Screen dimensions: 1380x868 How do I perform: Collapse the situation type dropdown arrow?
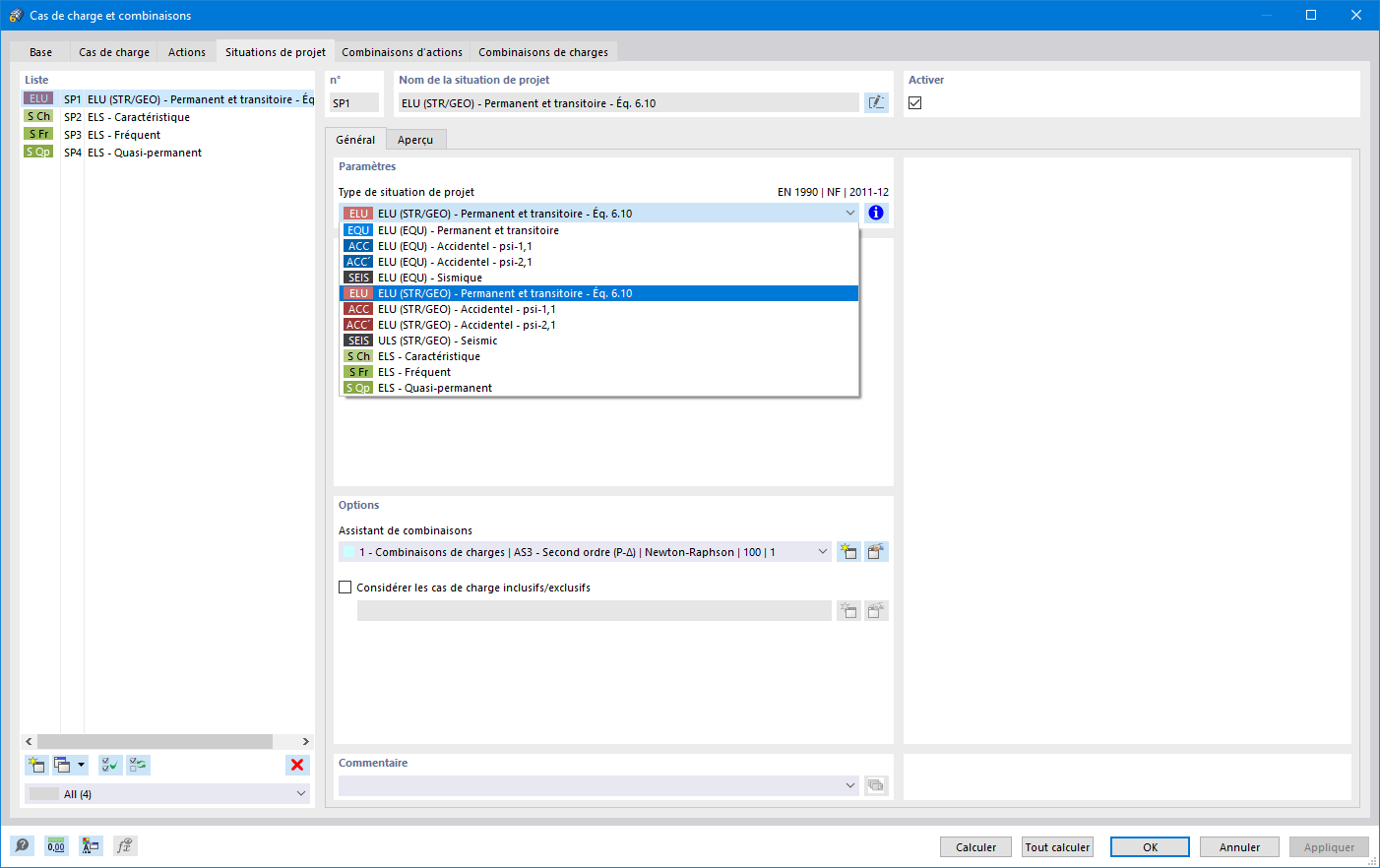[x=850, y=213]
